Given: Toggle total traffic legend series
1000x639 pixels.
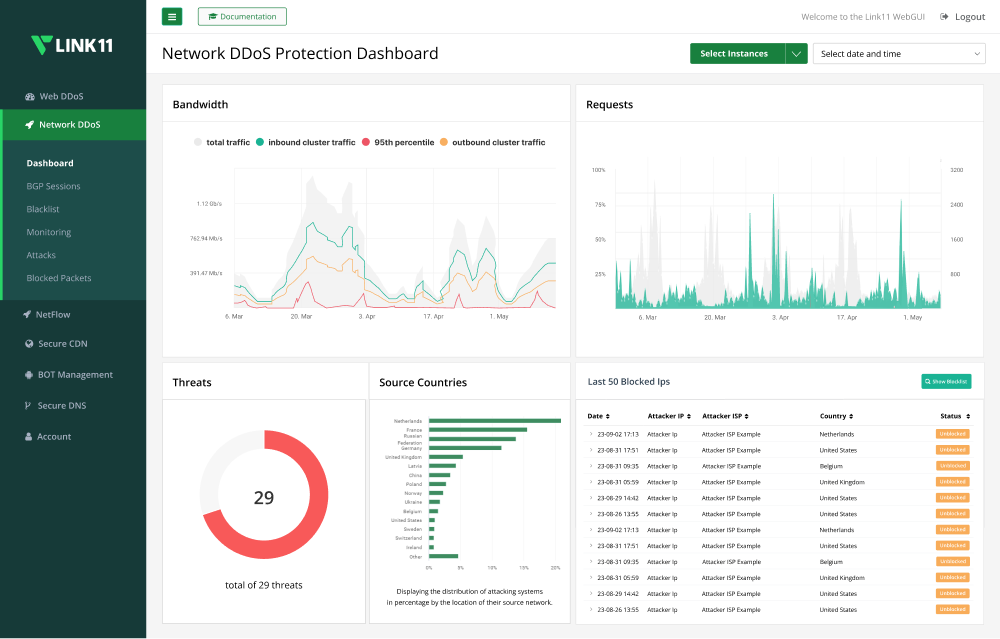Looking at the screenshot, I should [x=222, y=142].
